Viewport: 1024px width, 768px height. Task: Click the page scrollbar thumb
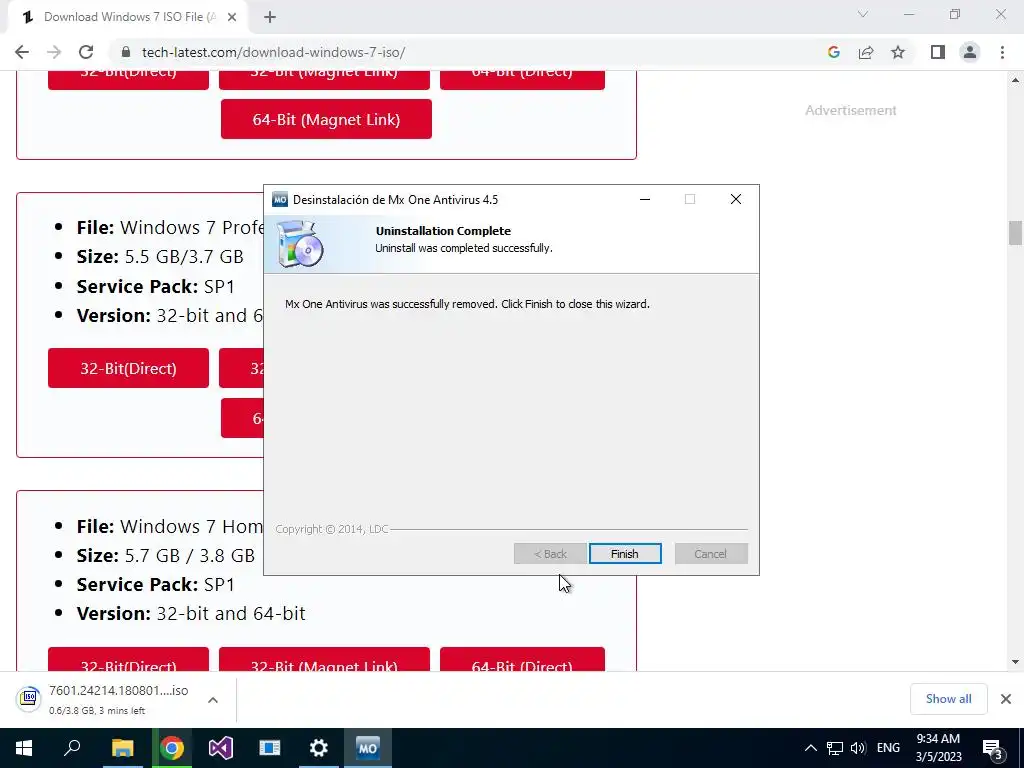coord(1015,233)
